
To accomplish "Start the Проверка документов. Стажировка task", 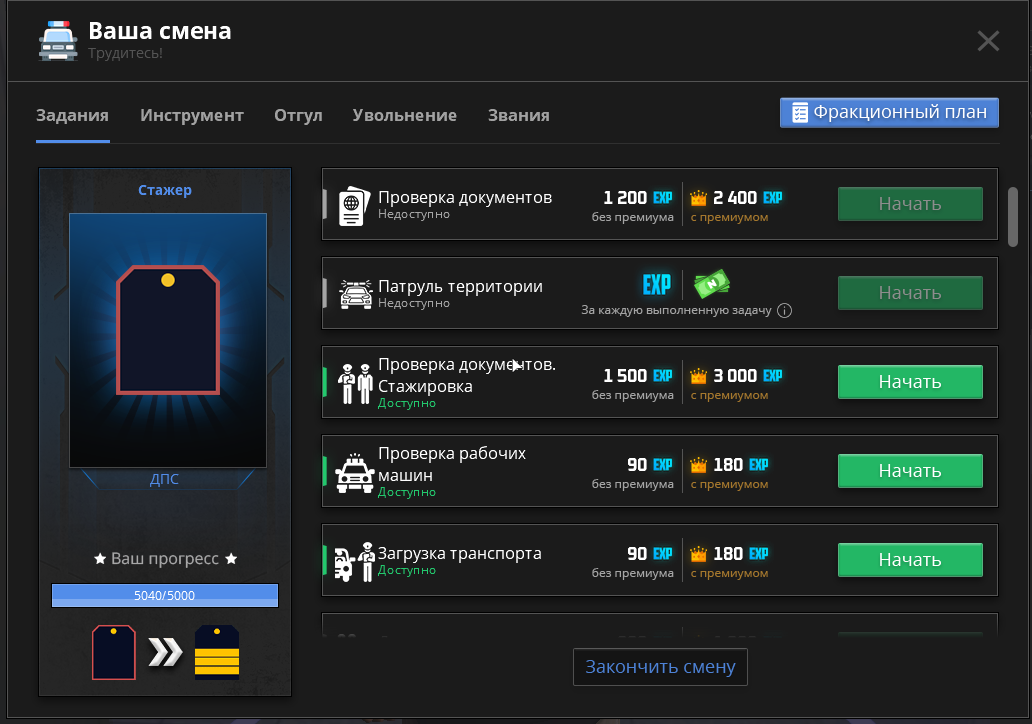I will [x=909, y=382].
